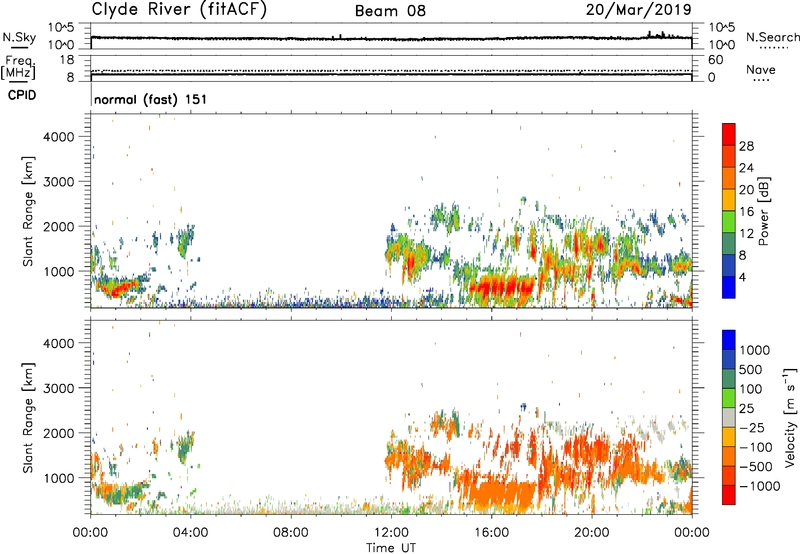This screenshot has height=554, width=800.
Task: Click the '-1000' label on Velocity color bar
Action: coord(759,486)
